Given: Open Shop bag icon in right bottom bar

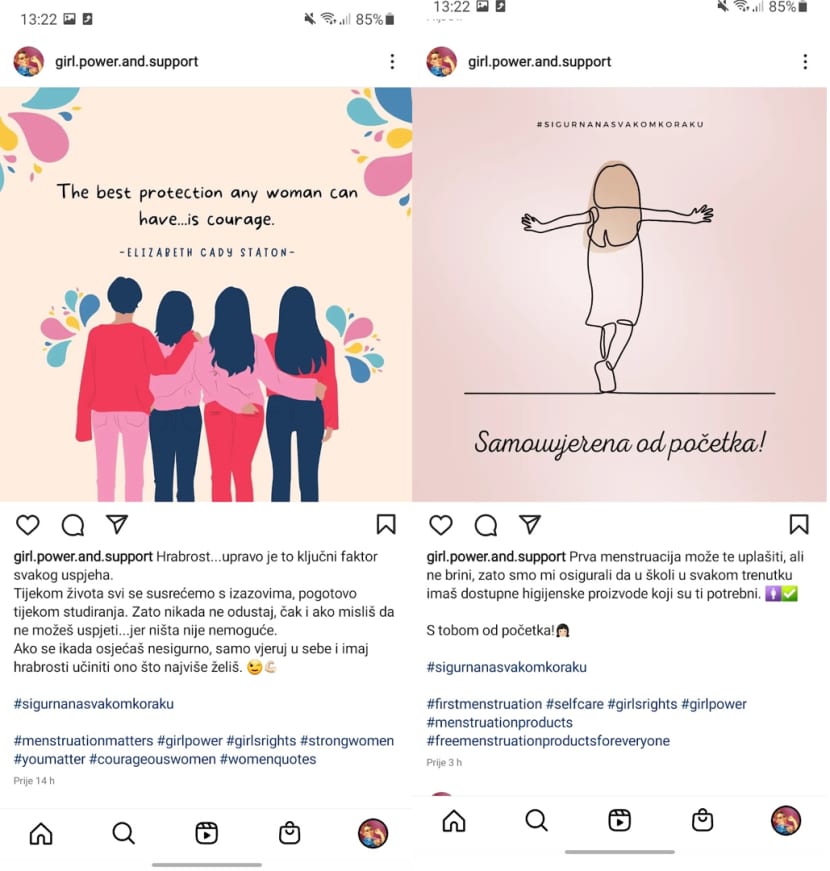Looking at the screenshot, I should [x=702, y=820].
